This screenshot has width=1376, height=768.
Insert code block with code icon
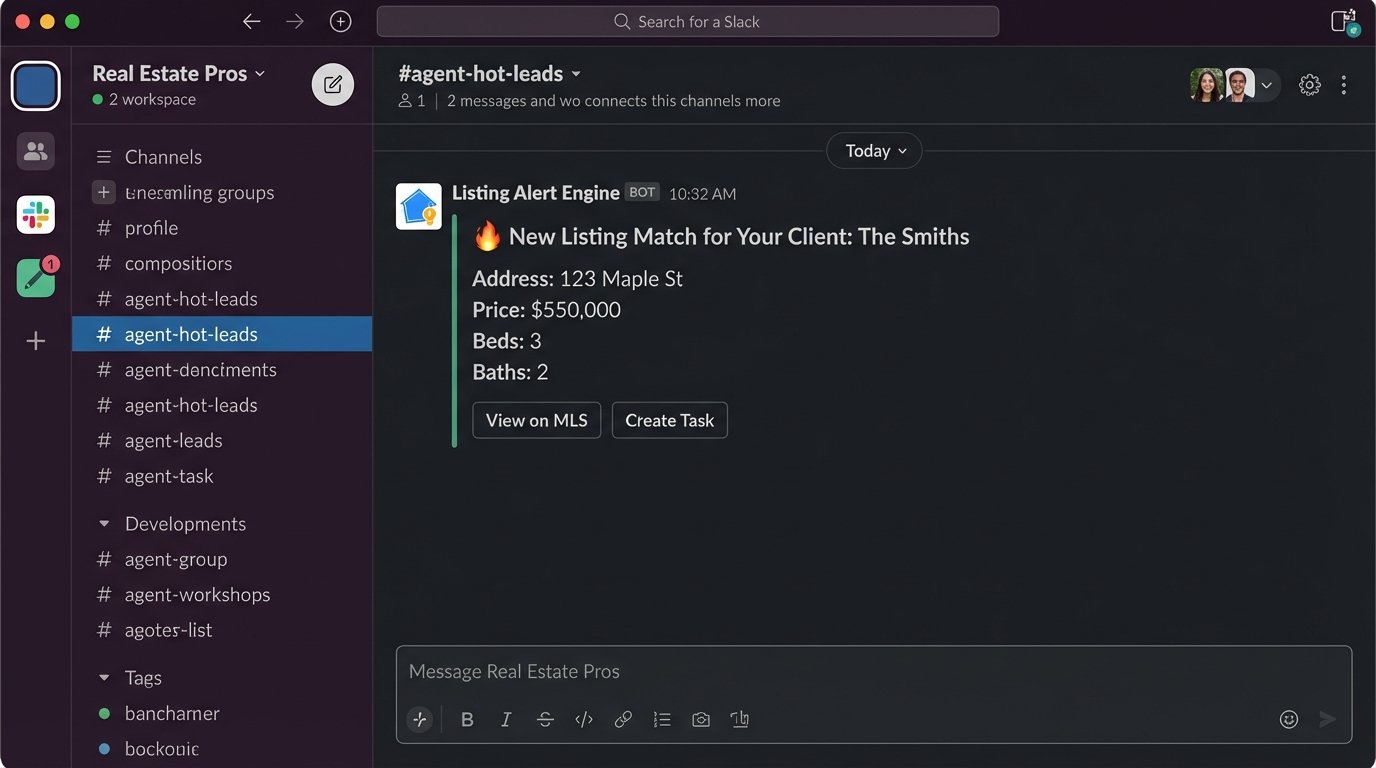pos(584,719)
